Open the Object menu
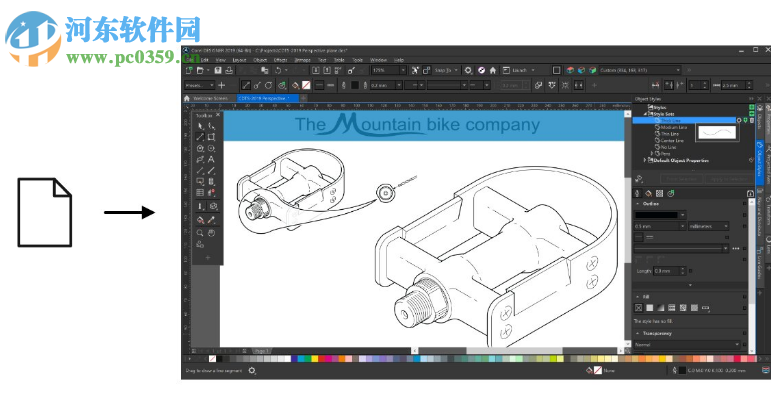The image size is (771, 407). pos(260,60)
